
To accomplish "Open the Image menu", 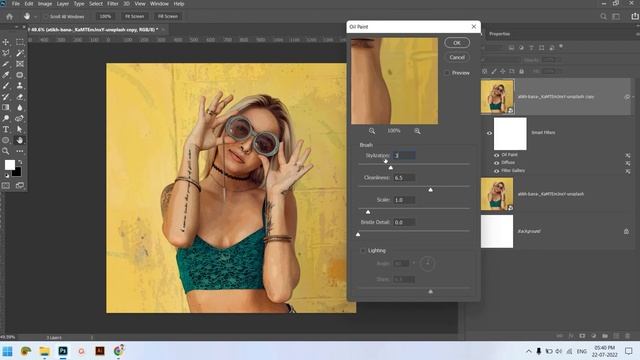I will [45, 4].
